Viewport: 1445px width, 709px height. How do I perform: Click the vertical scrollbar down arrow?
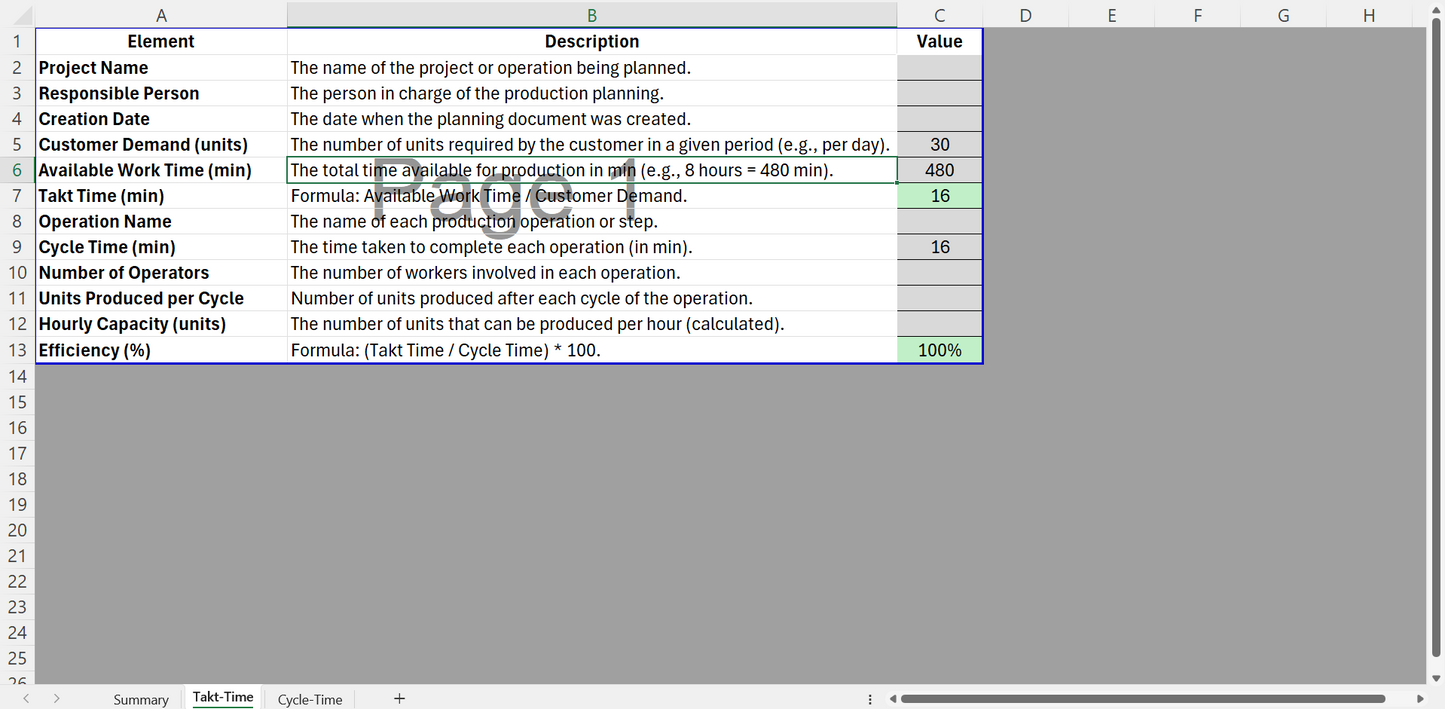click(x=1436, y=677)
